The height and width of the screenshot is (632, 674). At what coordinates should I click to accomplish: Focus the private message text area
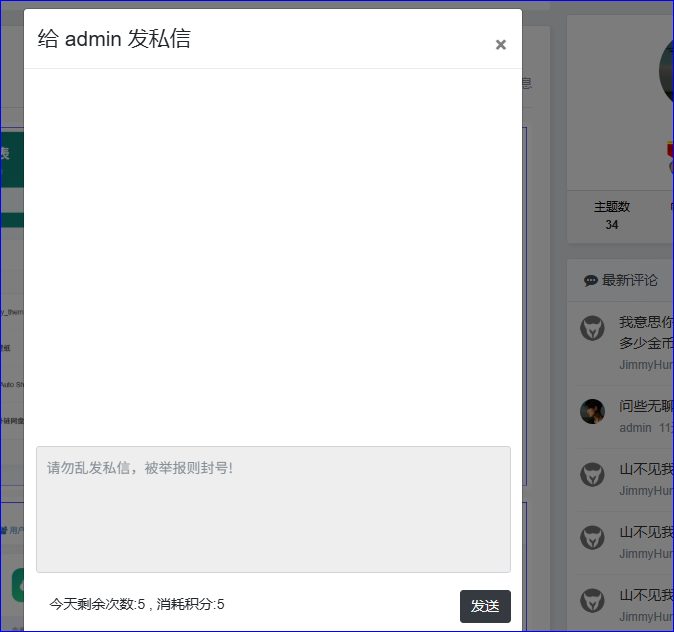pyautogui.click(x=273, y=509)
